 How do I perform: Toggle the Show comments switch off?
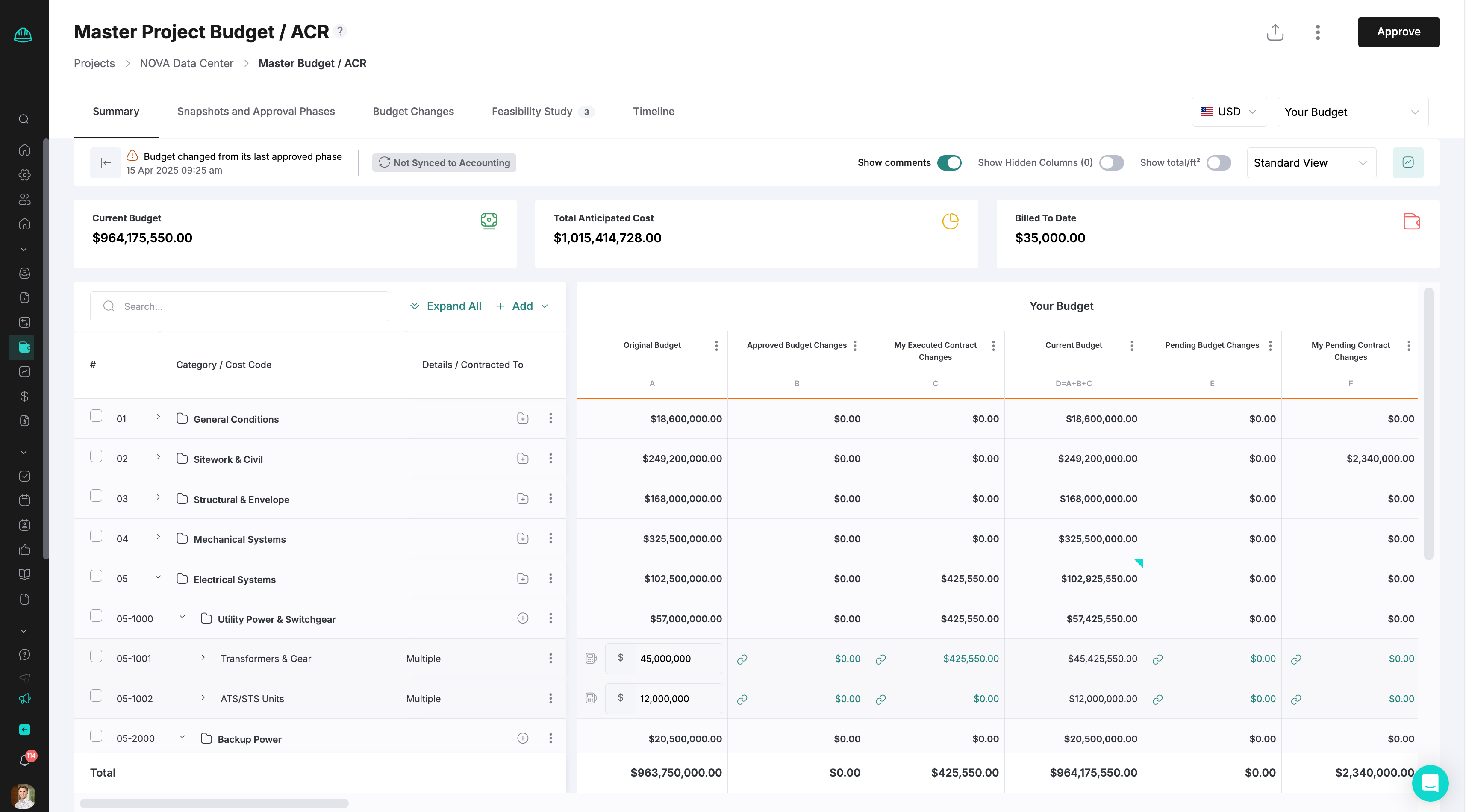point(949,163)
